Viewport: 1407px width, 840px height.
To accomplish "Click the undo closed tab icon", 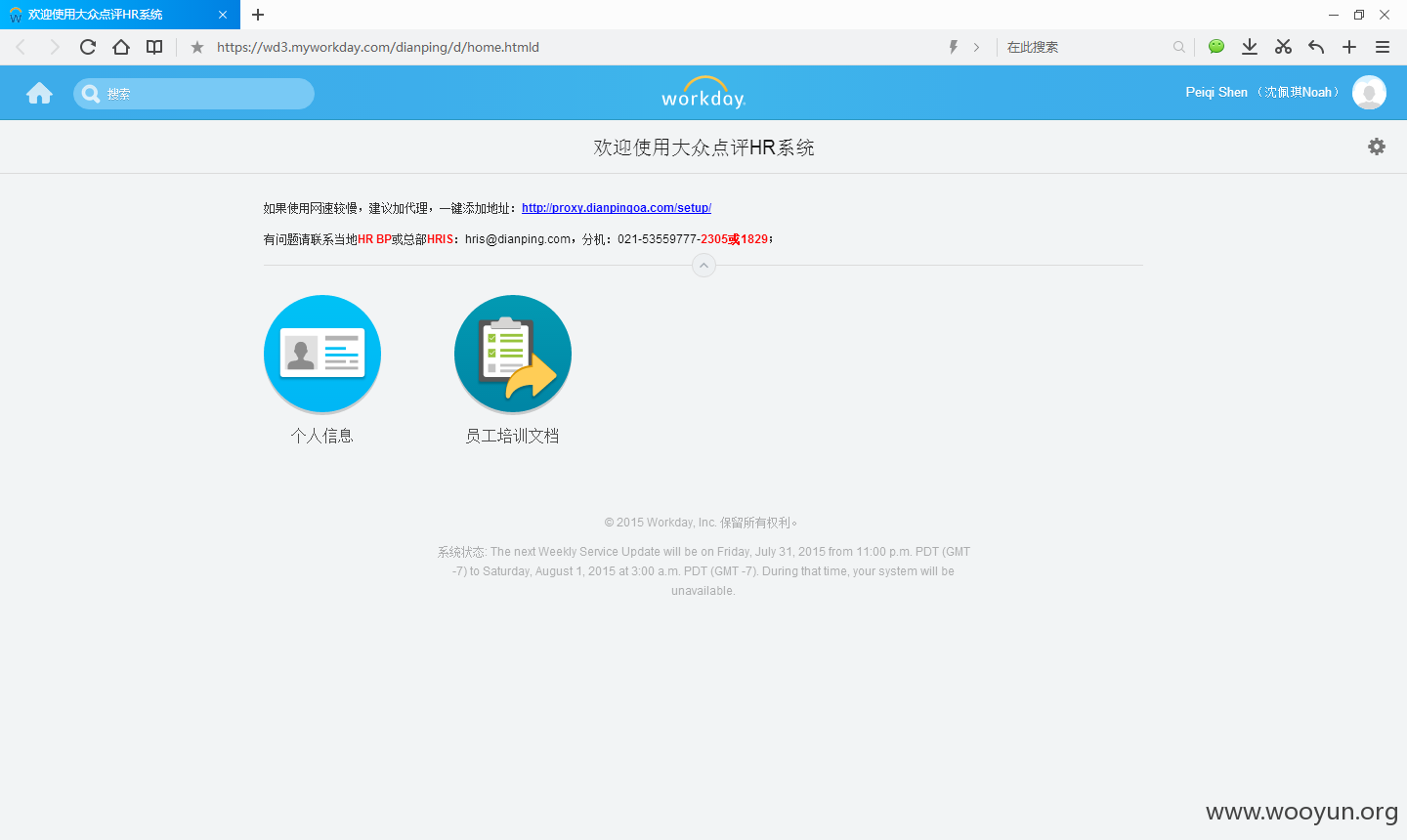I will [x=1316, y=47].
